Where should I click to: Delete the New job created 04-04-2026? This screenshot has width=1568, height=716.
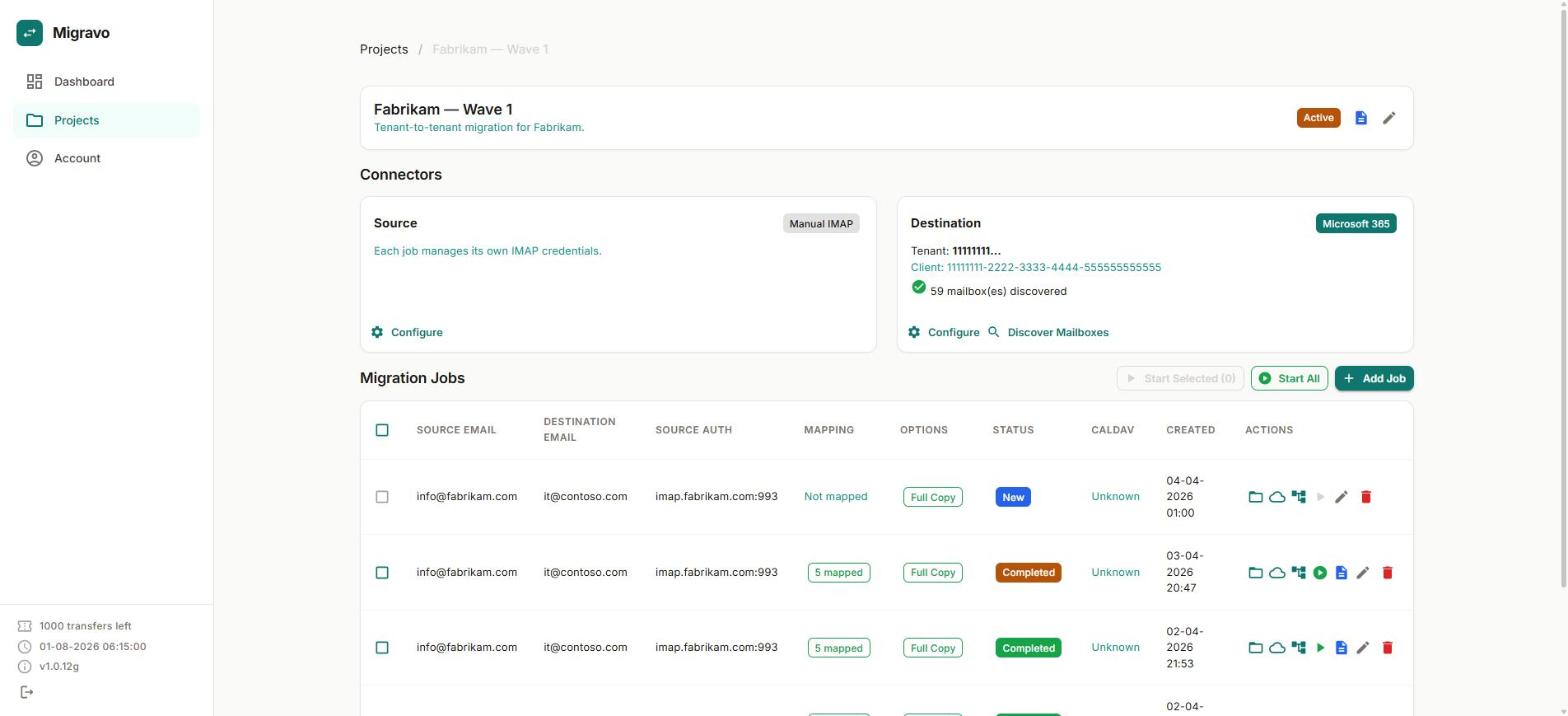[x=1366, y=497]
